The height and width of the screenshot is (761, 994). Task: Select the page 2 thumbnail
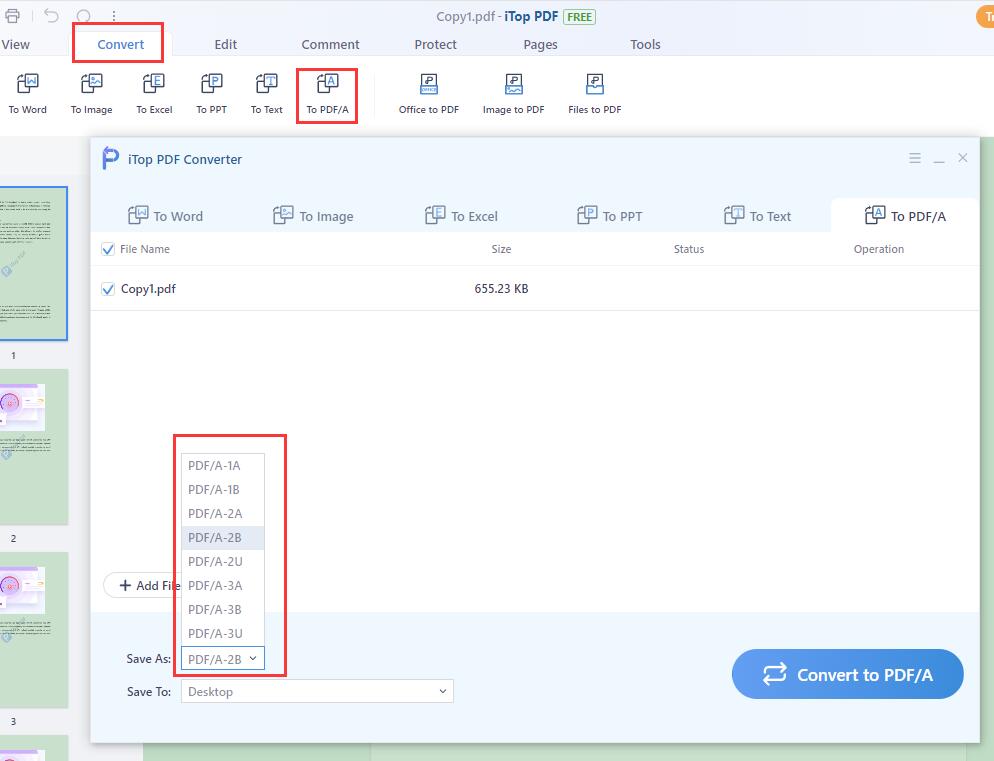(x=33, y=447)
